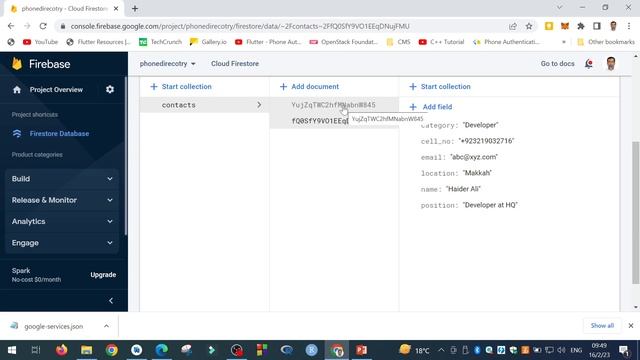
Task: Expand more bookmarks chevron
Action: 564,42
